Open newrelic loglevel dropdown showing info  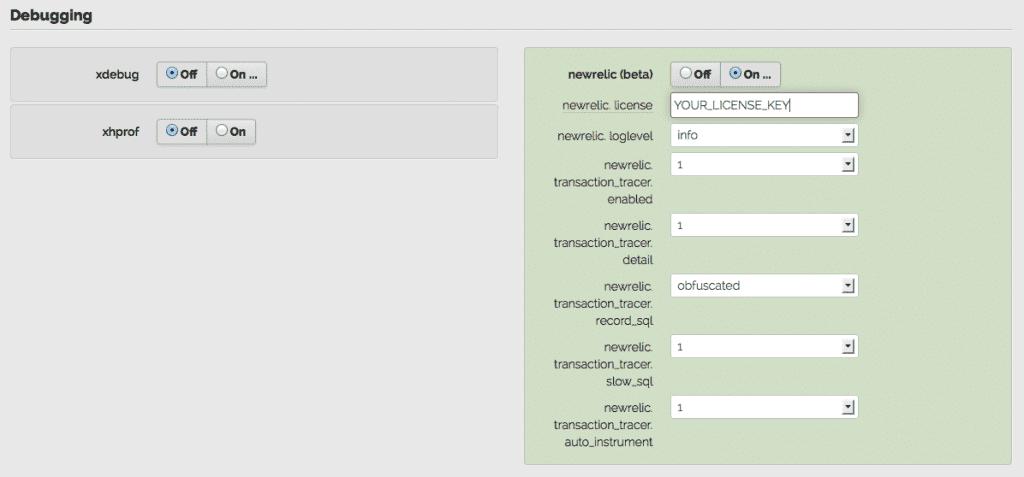tap(764, 135)
